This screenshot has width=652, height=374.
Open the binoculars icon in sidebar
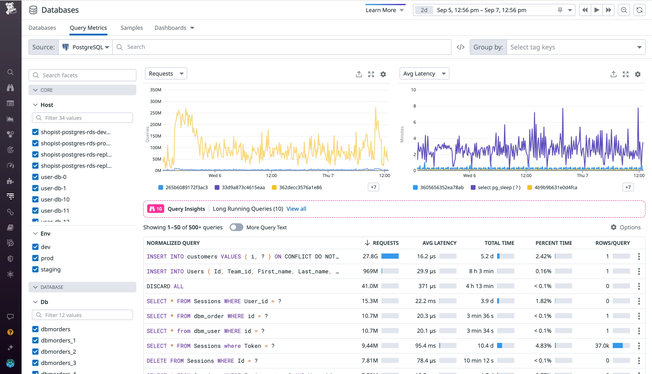tap(10, 88)
